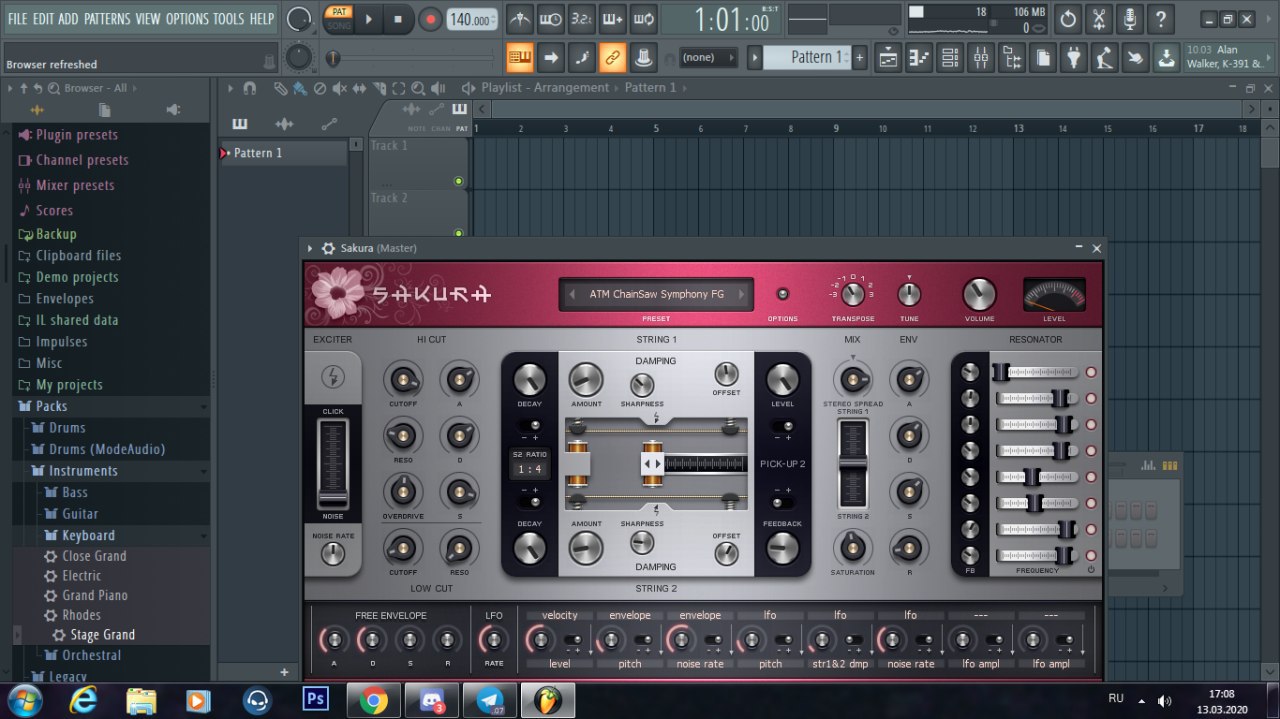Screen dimensions: 1280x719
Task: Open the Plugin presets browser folder
Action: tap(77, 135)
